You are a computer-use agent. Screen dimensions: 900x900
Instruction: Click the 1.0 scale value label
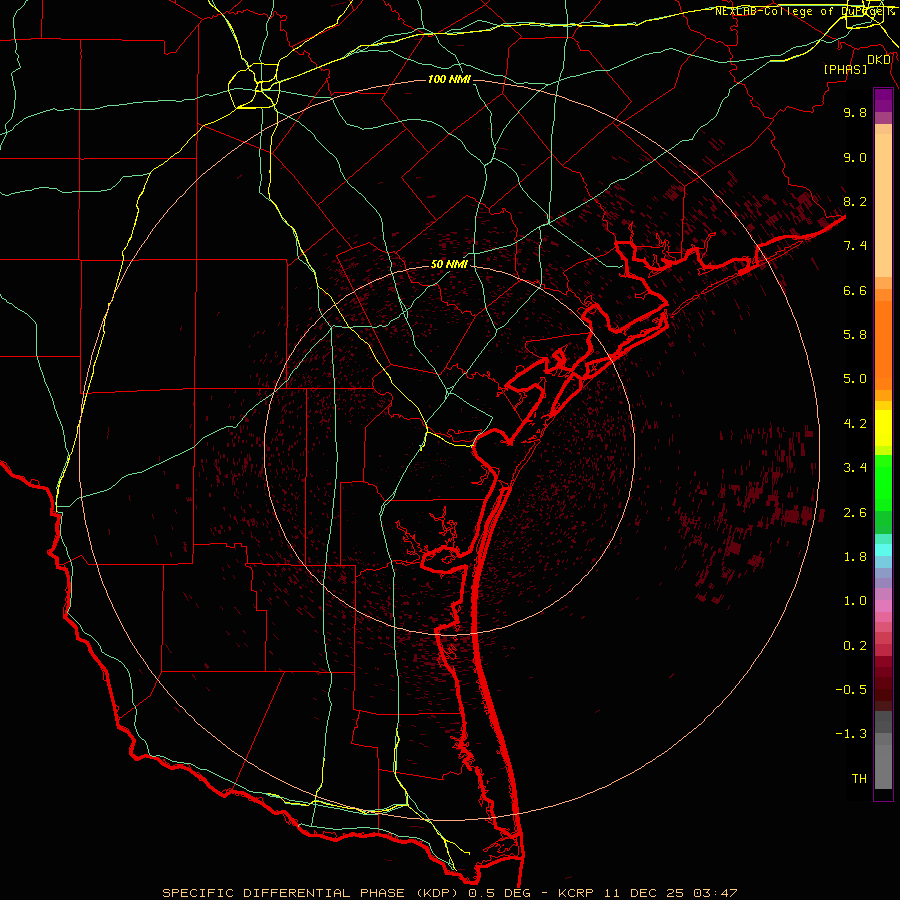(x=855, y=601)
